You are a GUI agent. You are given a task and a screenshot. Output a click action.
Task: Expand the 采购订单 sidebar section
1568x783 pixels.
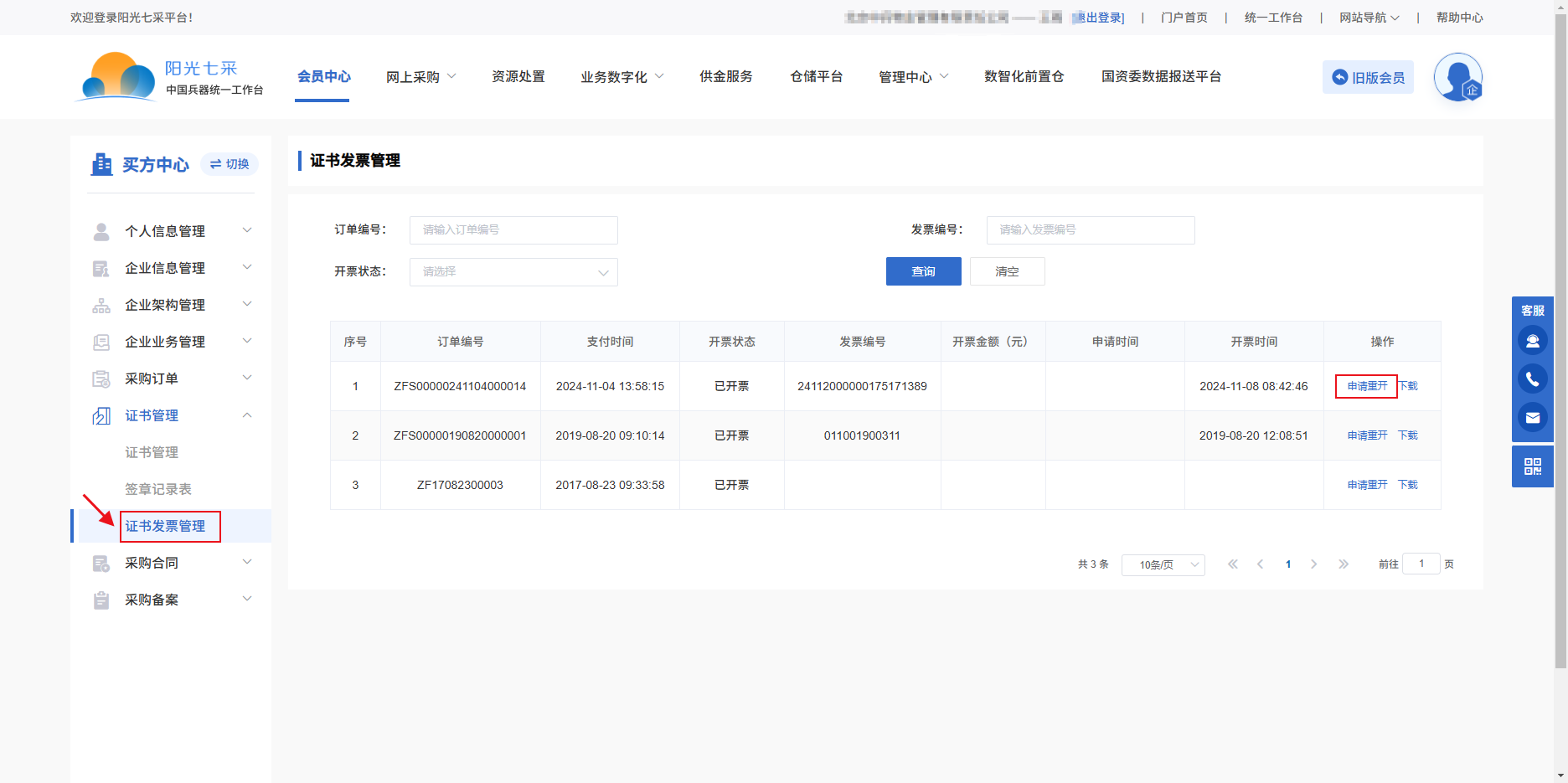click(171, 379)
